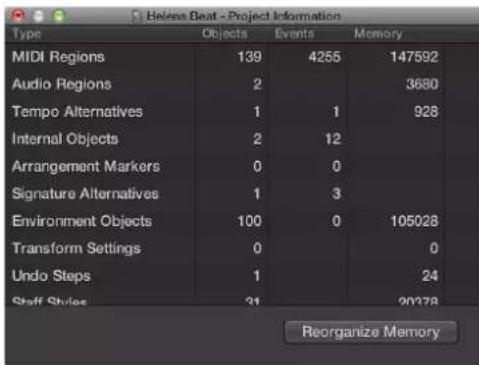This screenshot has height=365, width=479.
Task: Zoom the Project Information window
Action: 59,16
